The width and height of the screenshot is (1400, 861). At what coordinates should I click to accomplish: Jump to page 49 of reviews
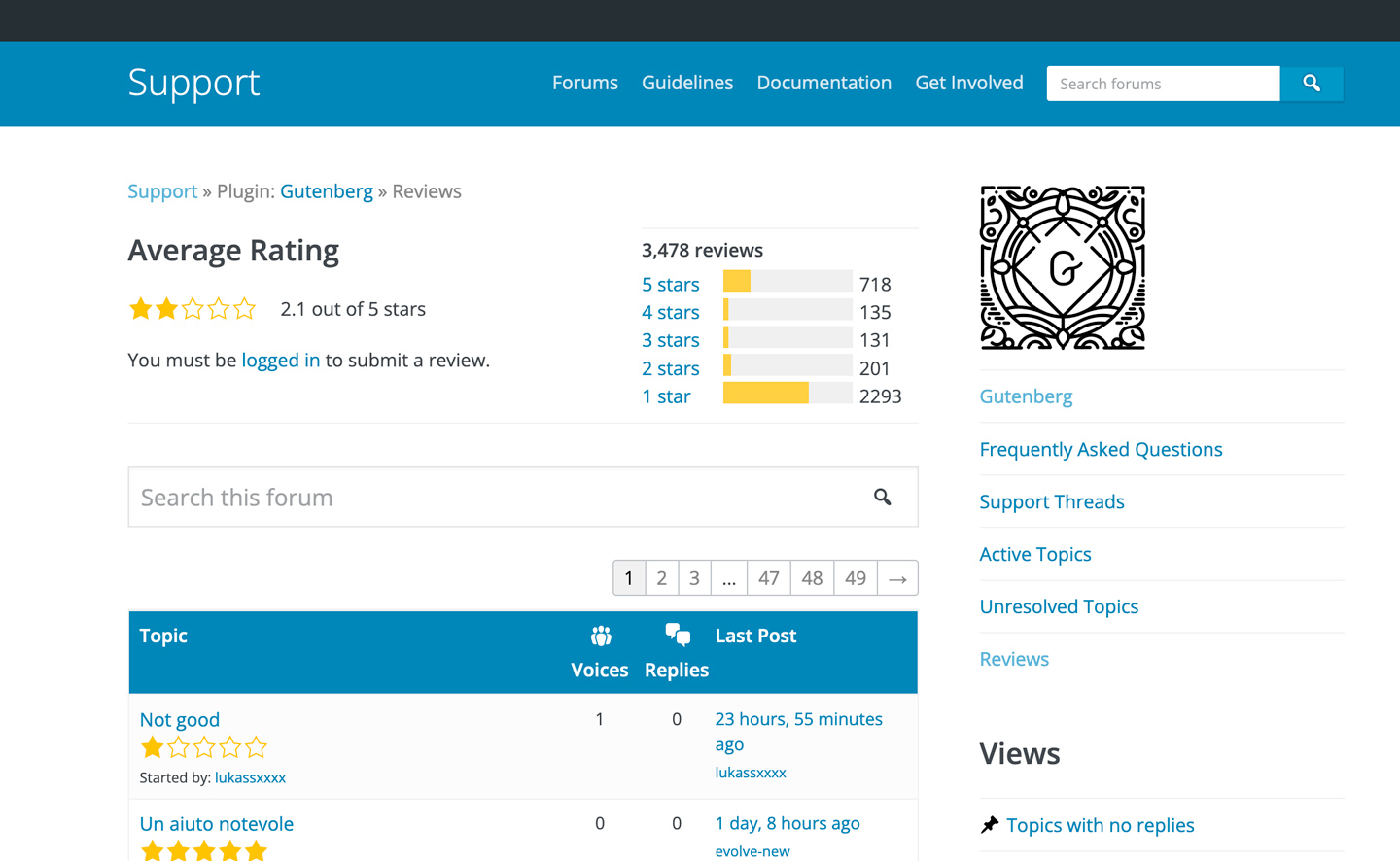pyautogui.click(x=855, y=578)
